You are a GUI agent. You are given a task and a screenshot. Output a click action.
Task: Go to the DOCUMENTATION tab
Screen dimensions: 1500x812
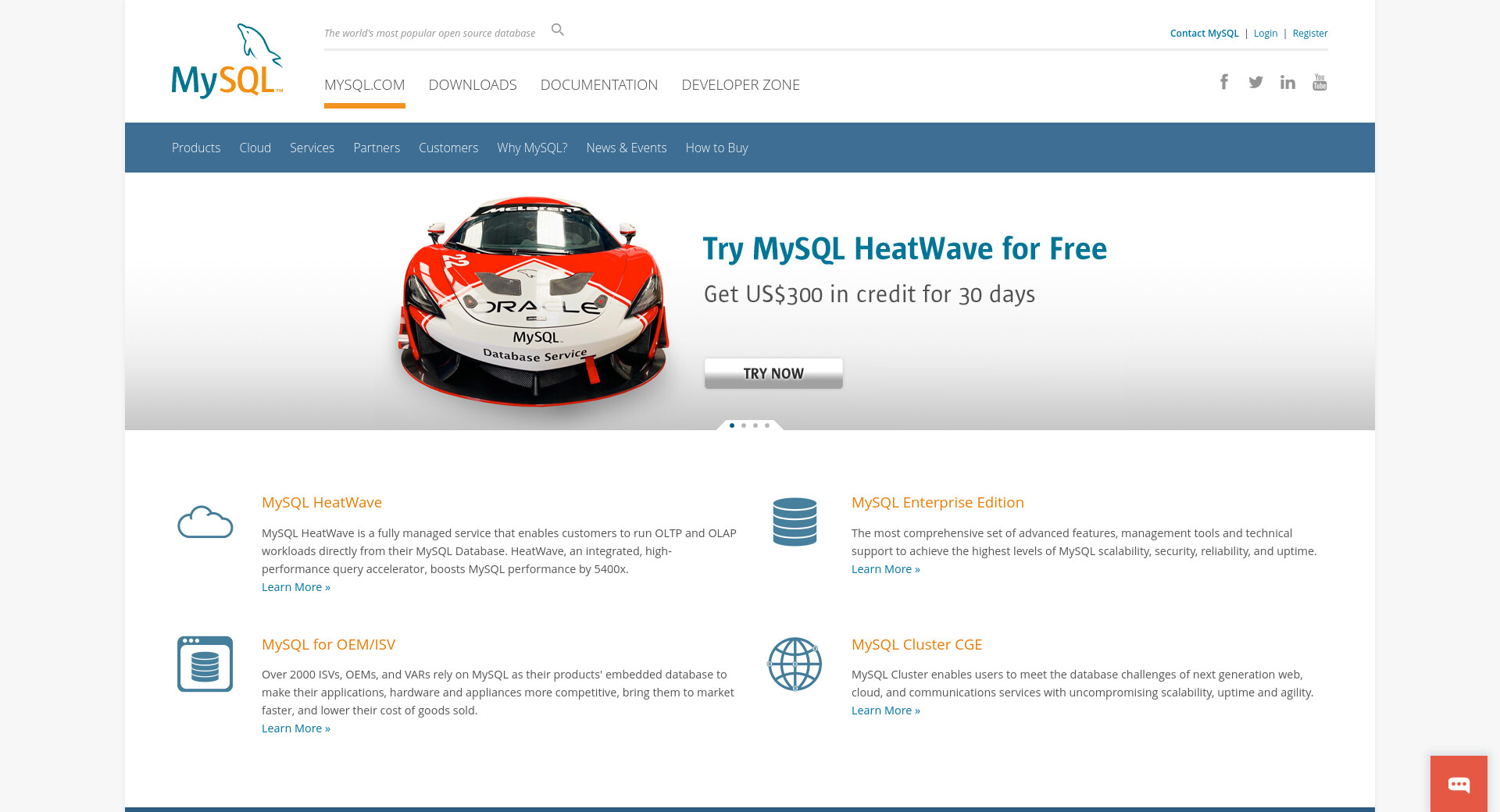point(599,84)
